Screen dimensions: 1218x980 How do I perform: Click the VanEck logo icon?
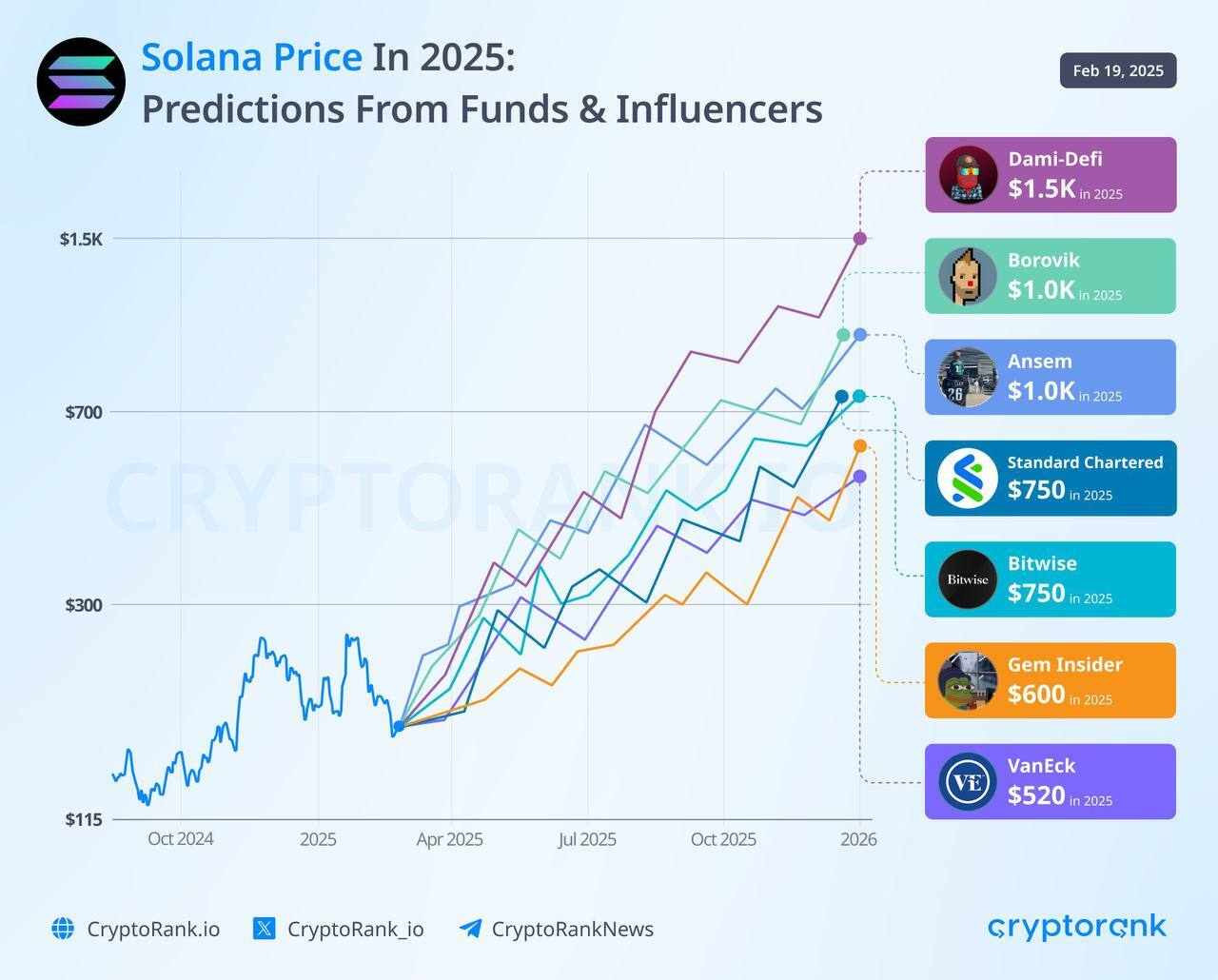click(968, 782)
